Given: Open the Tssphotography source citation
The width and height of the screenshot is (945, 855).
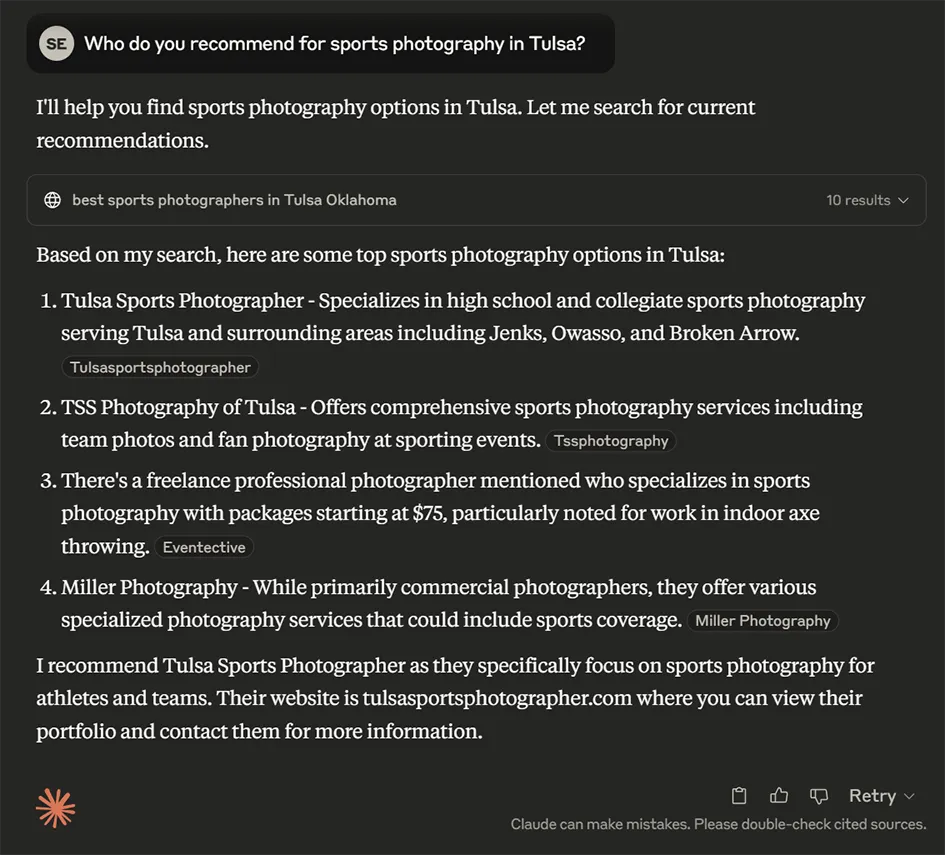Looking at the screenshot, I should [x=611, y=441].
